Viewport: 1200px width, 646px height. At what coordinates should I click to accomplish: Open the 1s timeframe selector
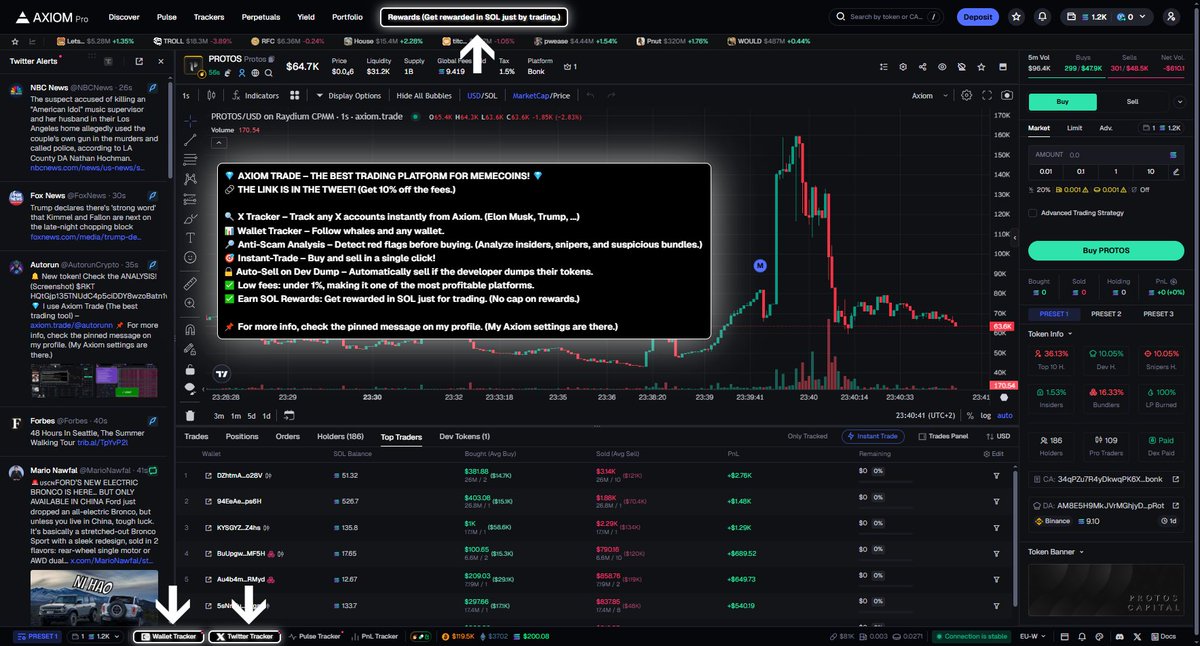point(186,96)
